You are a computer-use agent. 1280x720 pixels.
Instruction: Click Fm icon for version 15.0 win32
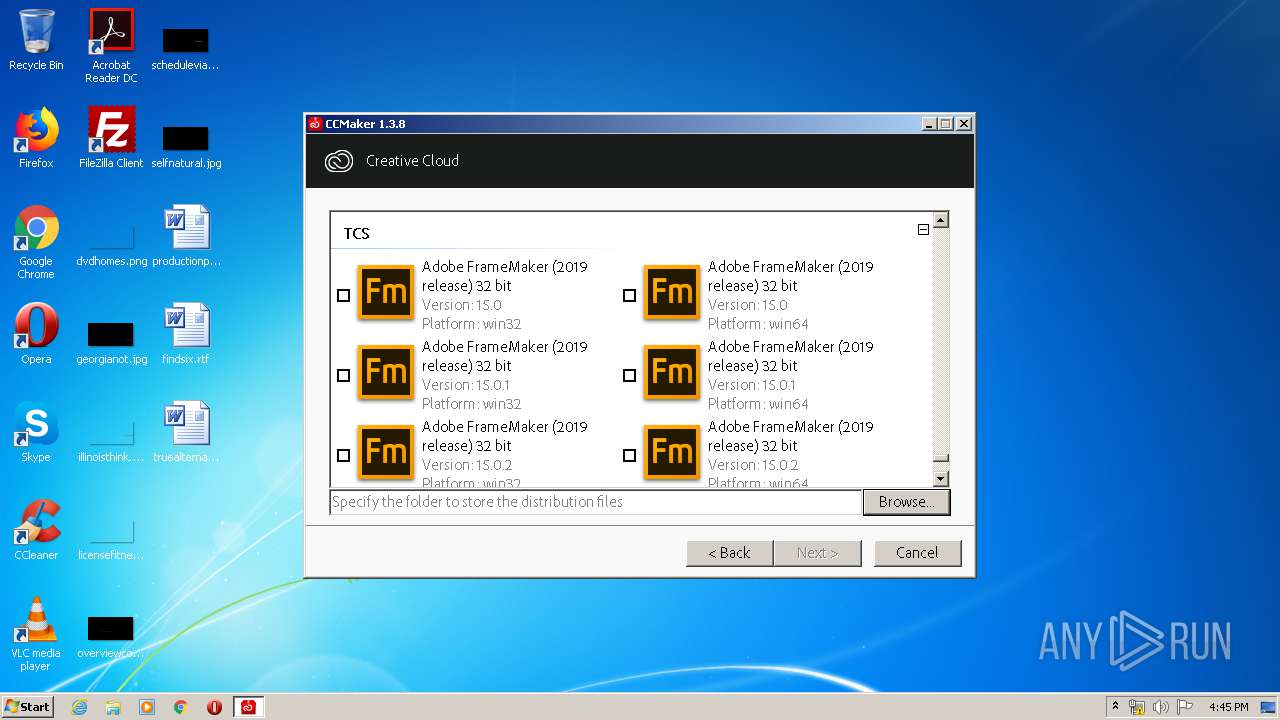tap(386, 292)
